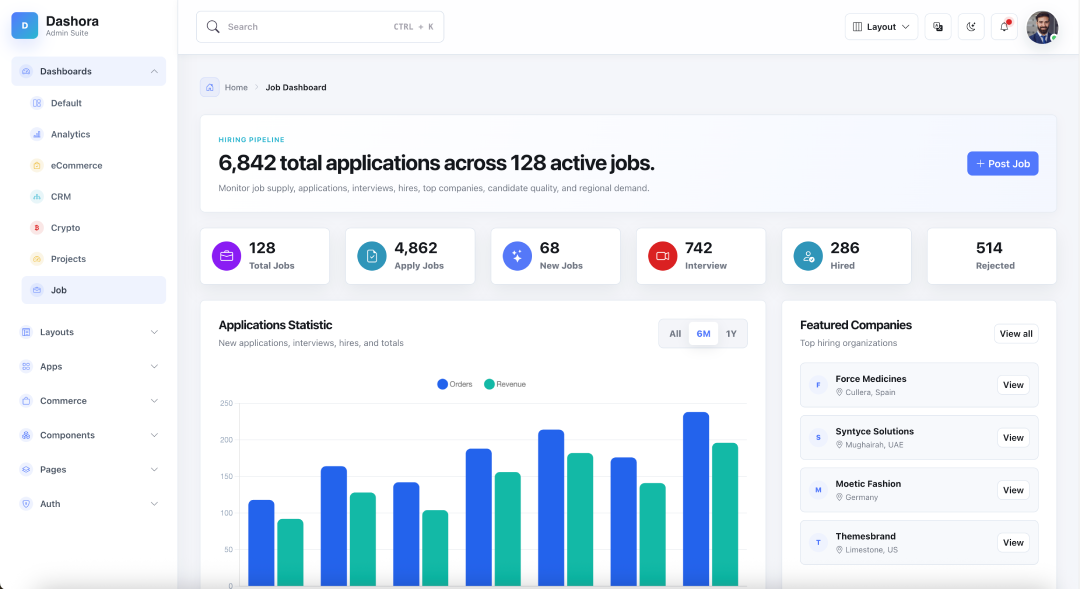The width and height of the screenshot is (1080, 589).
Task: Toggle dark mode moon icon
Action: tap(971, 27)
